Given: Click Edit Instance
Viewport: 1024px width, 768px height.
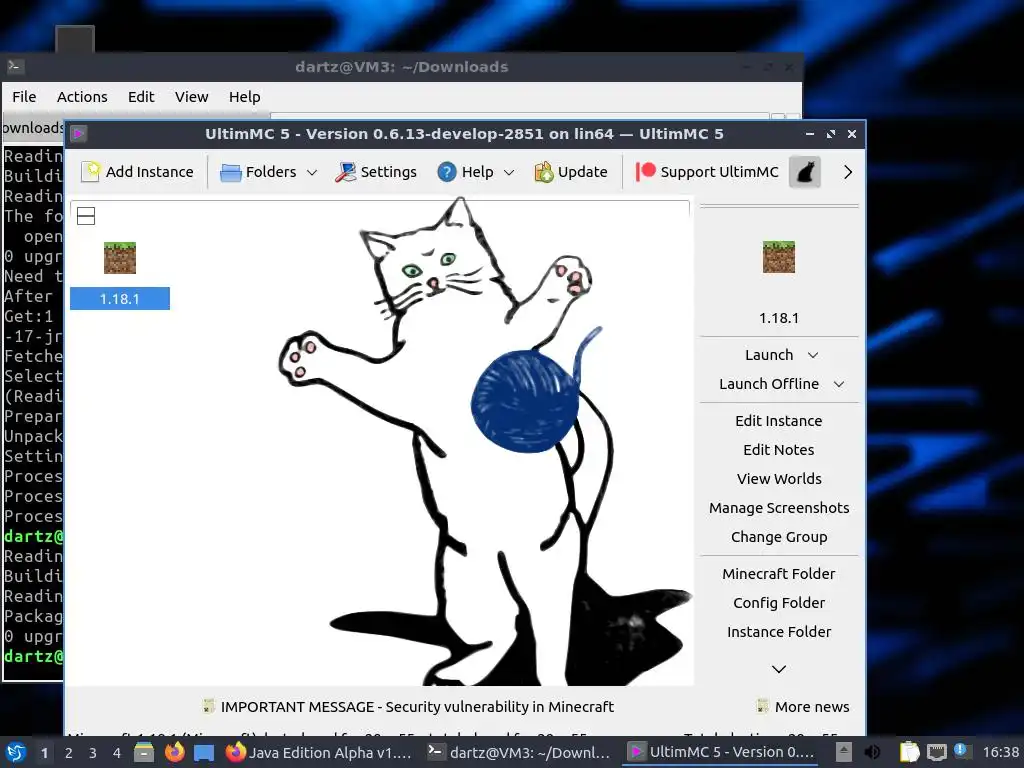Looking at the screenshot, I should (x=778, y=421).
